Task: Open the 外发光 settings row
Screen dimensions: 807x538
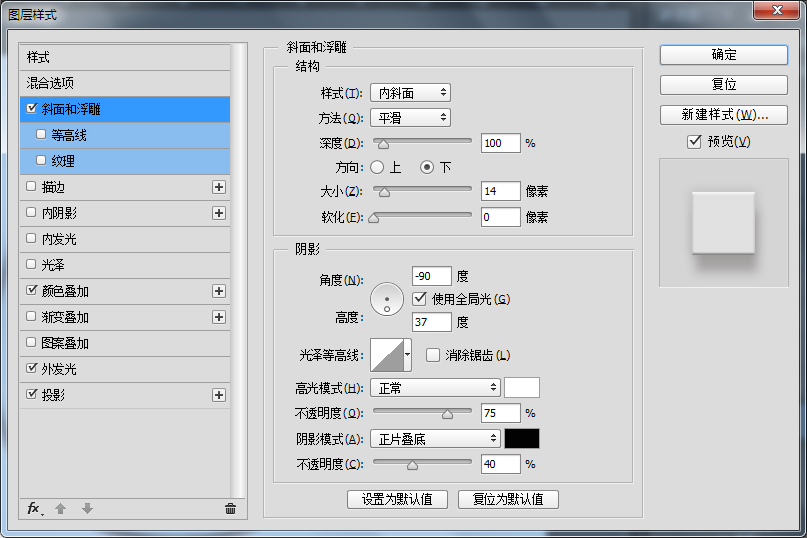Action: click(125, 369)
